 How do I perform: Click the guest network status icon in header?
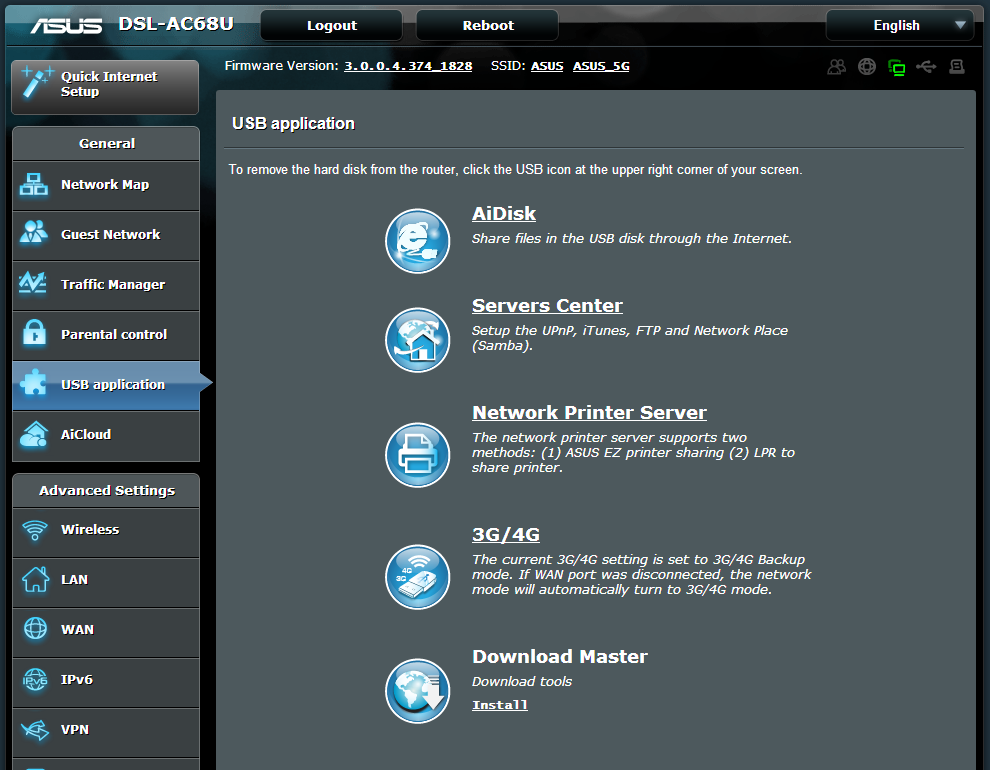(837, 66)
